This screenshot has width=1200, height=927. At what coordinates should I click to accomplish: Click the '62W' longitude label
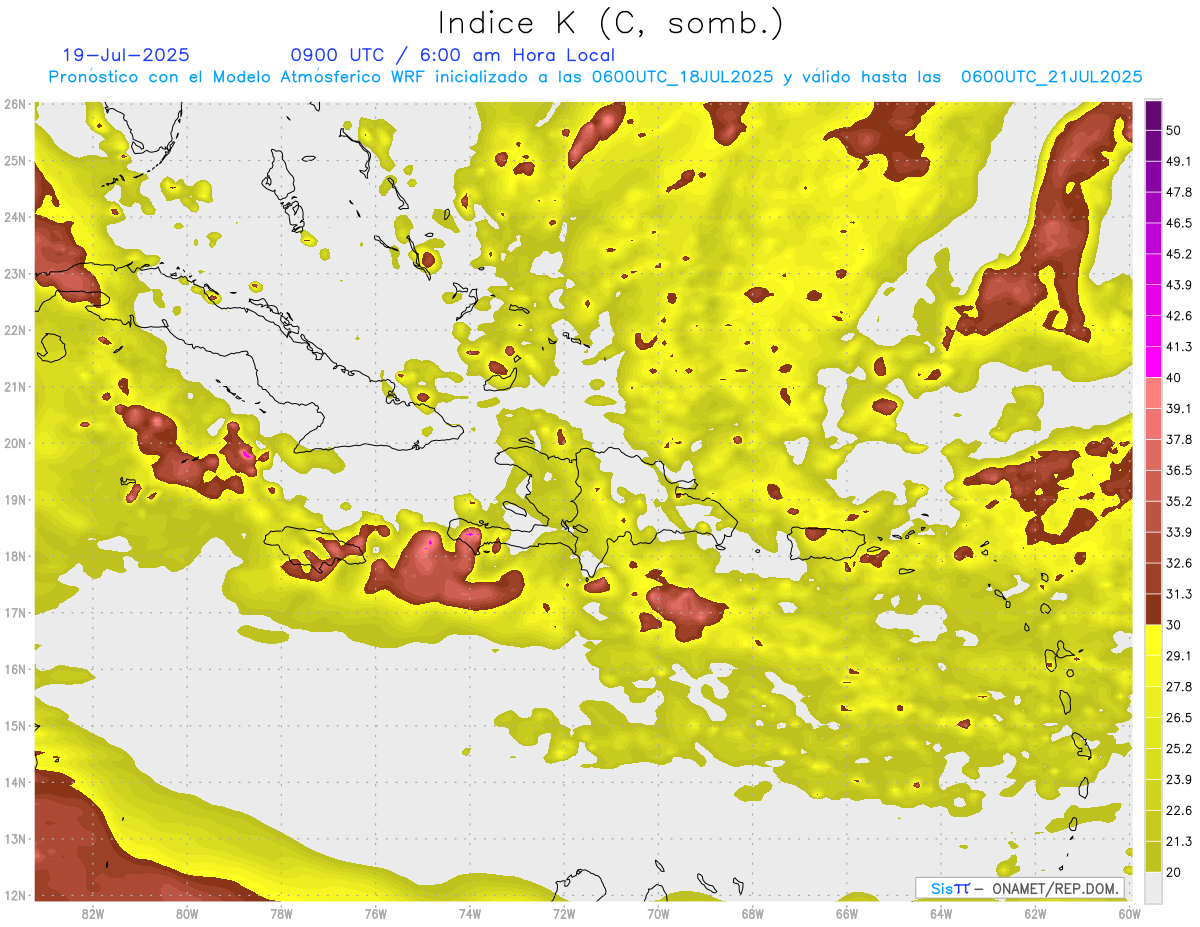[1035, 913]
